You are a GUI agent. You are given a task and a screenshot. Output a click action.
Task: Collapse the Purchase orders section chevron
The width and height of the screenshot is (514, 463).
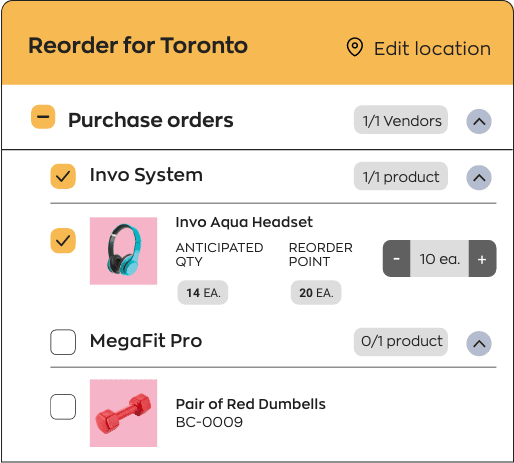[479, 121]
